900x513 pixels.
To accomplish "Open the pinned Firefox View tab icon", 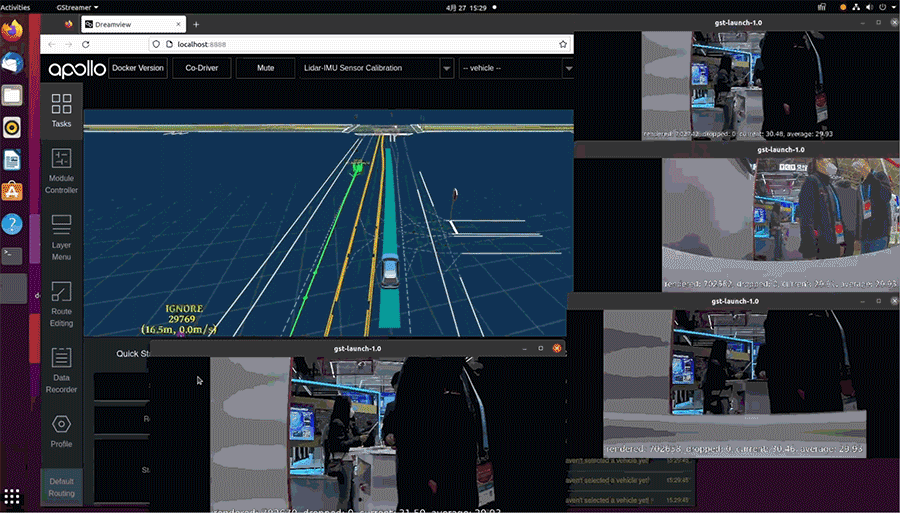I will 69,24.
